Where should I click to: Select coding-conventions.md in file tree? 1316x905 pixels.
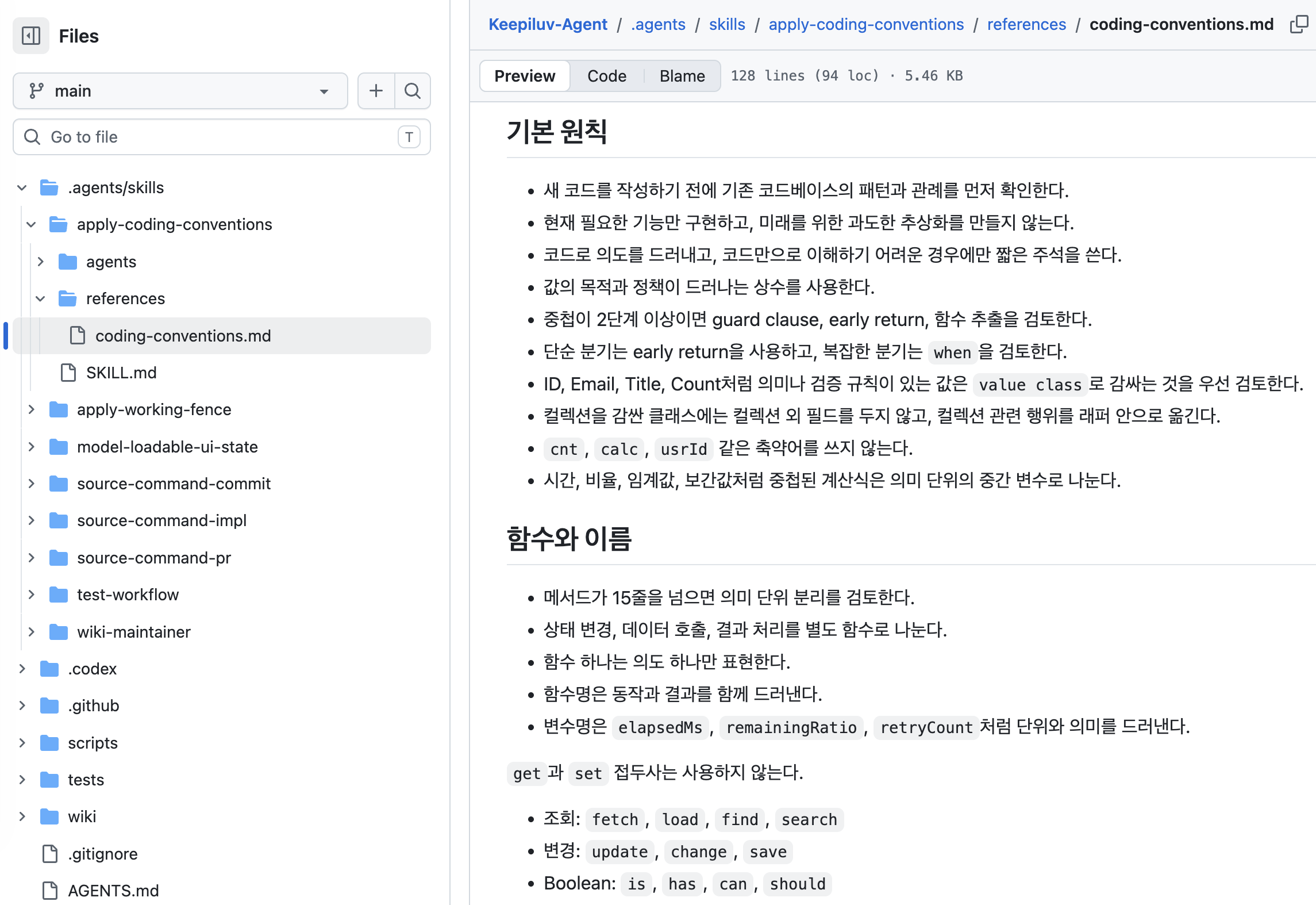click(x=222, y=336)
